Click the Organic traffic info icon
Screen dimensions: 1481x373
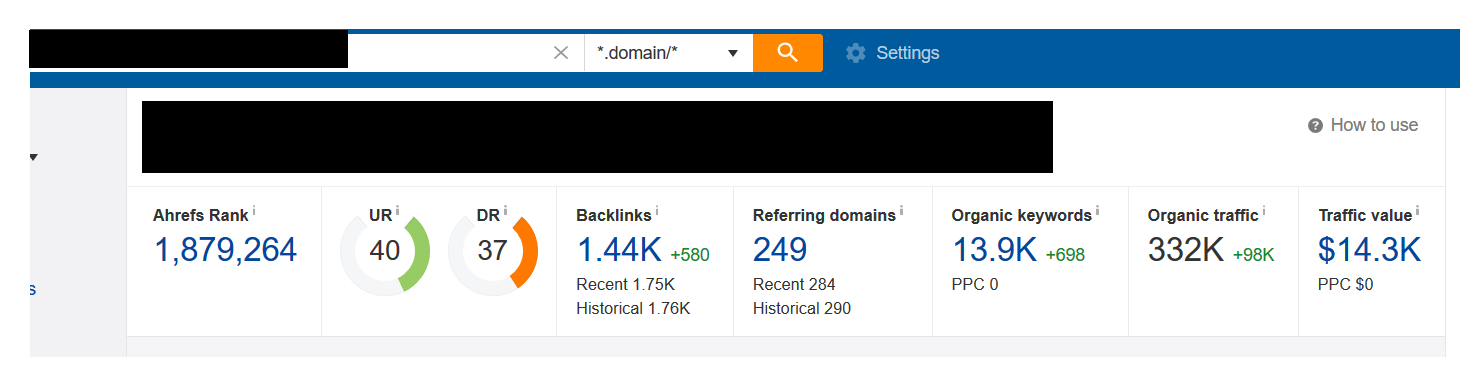1263,211
